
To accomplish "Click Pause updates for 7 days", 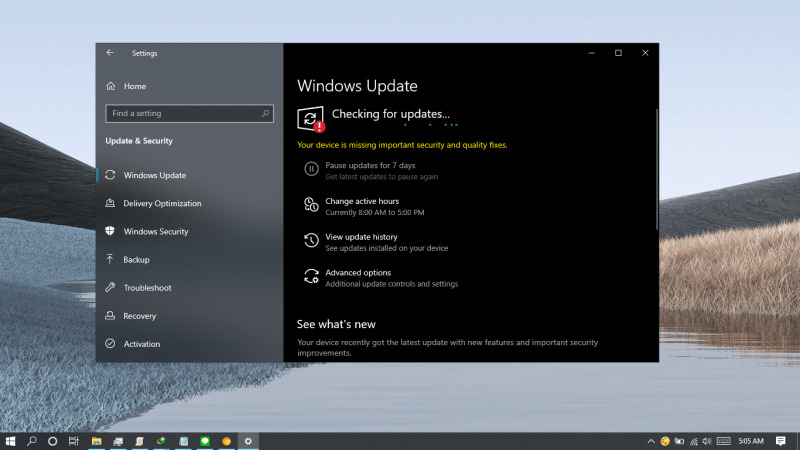I will 370,165.
